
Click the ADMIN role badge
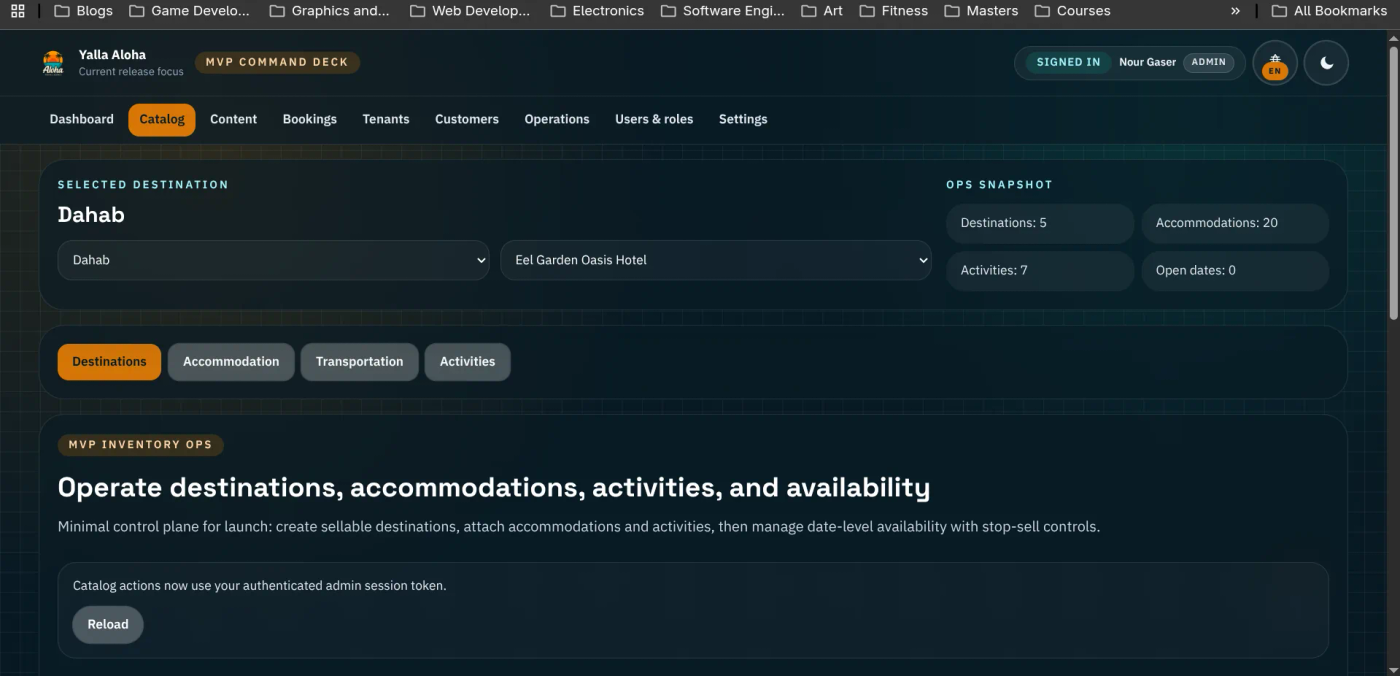(x=1209, y=62)
